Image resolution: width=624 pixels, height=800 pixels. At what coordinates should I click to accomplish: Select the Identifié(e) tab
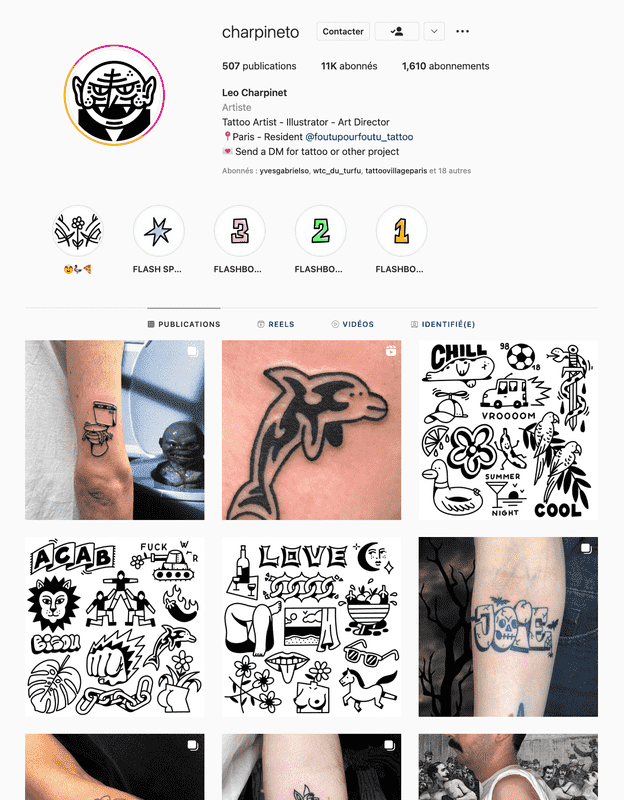443,324
